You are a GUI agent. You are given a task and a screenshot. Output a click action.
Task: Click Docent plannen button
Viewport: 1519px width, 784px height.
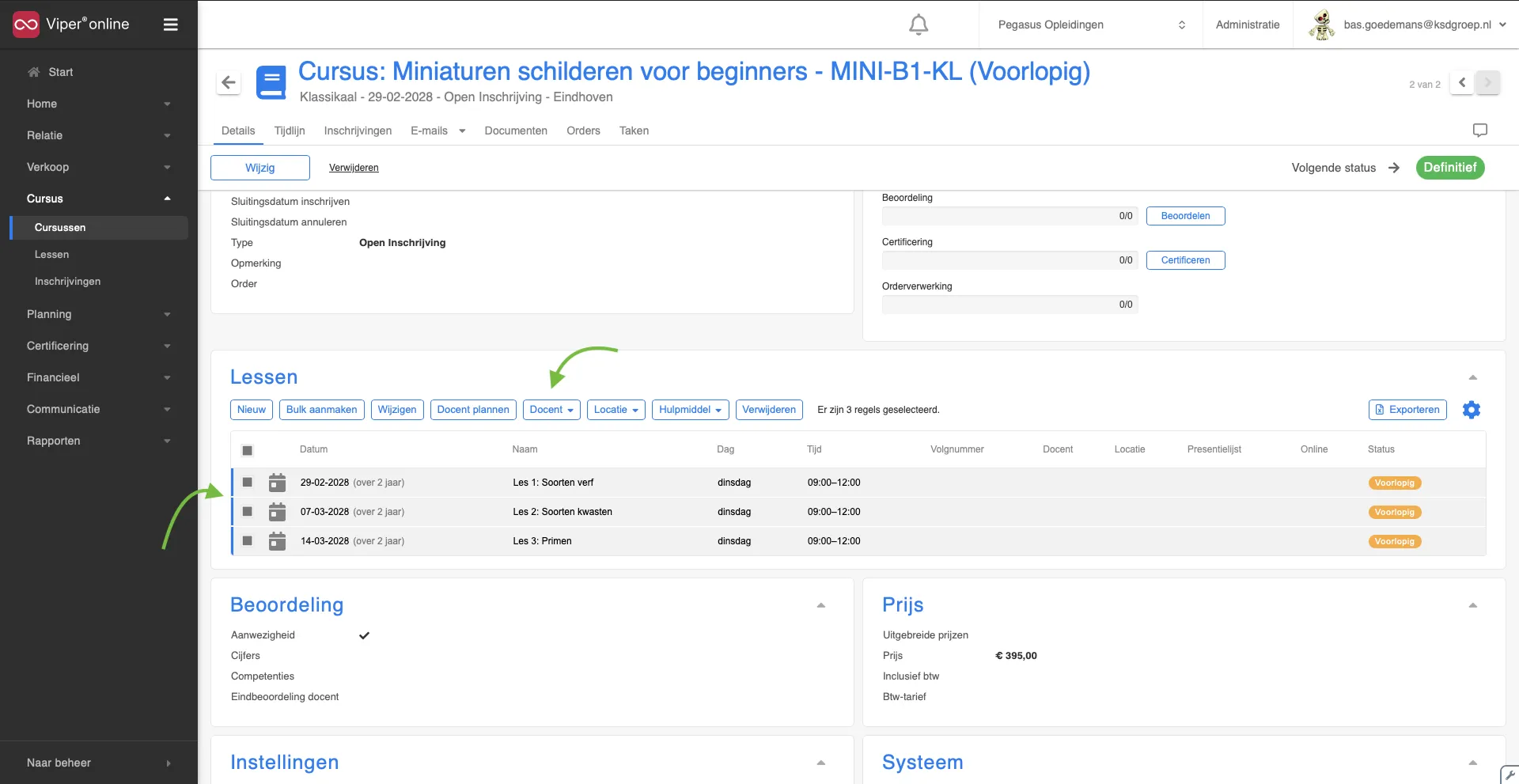coord(473,410)
